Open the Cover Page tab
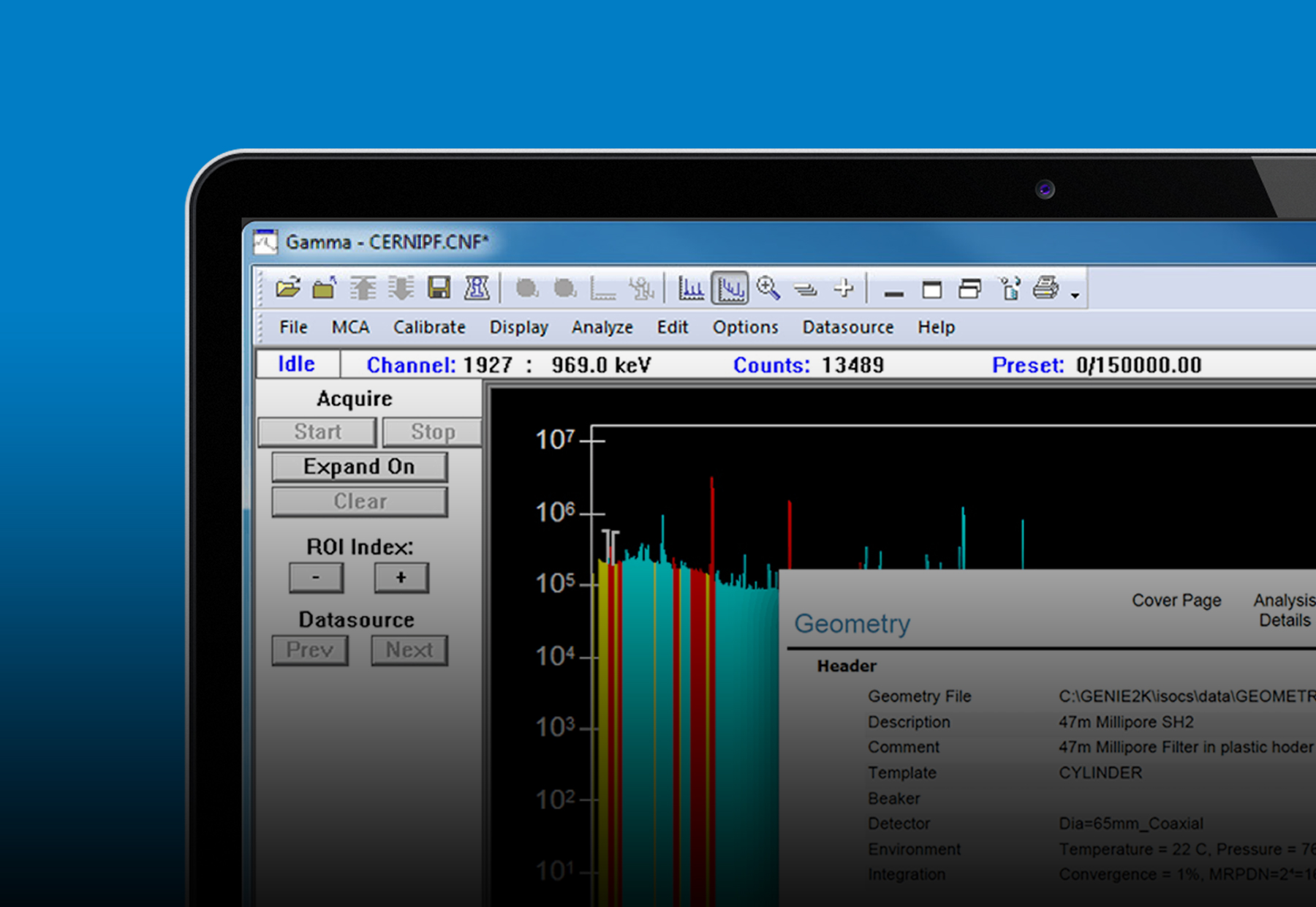 click(x=1176, y=601)
